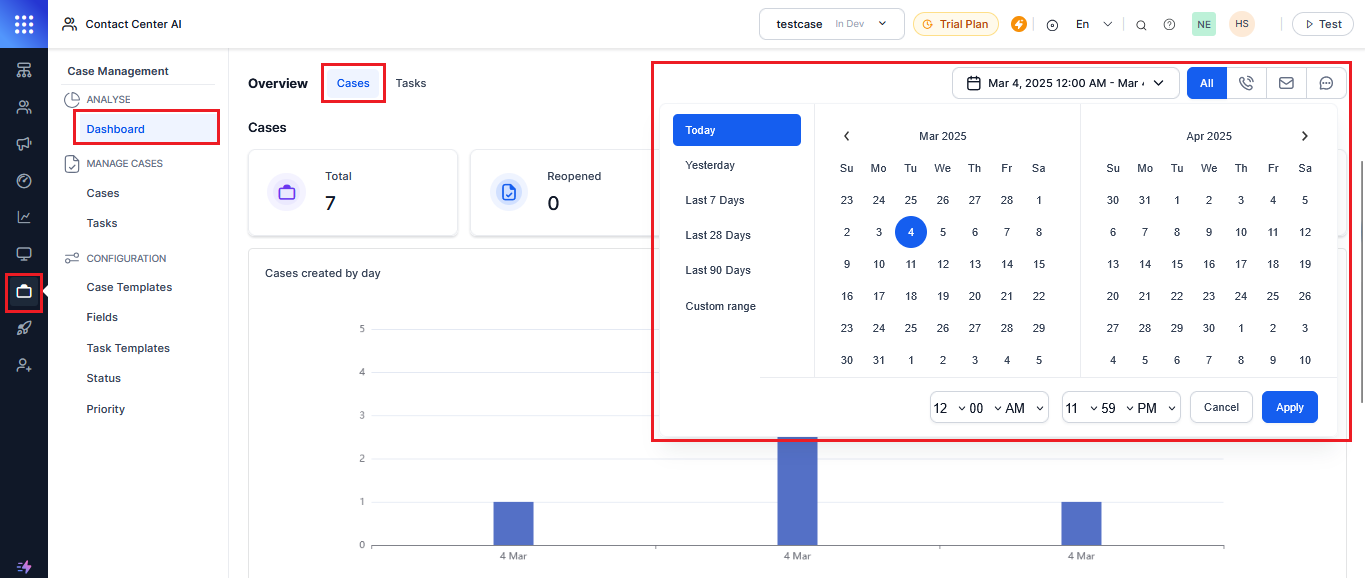Click the Apply button
This screenshot has width=1365, height=578.
coord(1289,407)
